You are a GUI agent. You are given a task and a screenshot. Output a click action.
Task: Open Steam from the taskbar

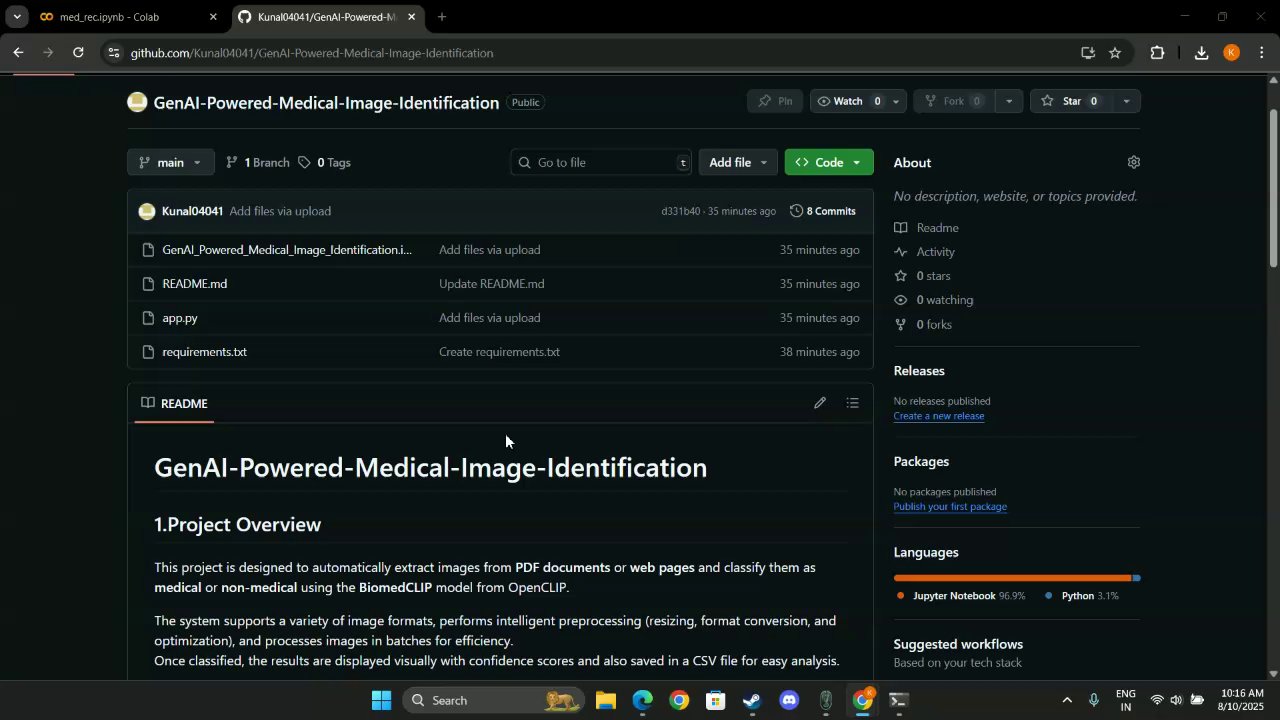pyautogui.click(x=752, y=700)
